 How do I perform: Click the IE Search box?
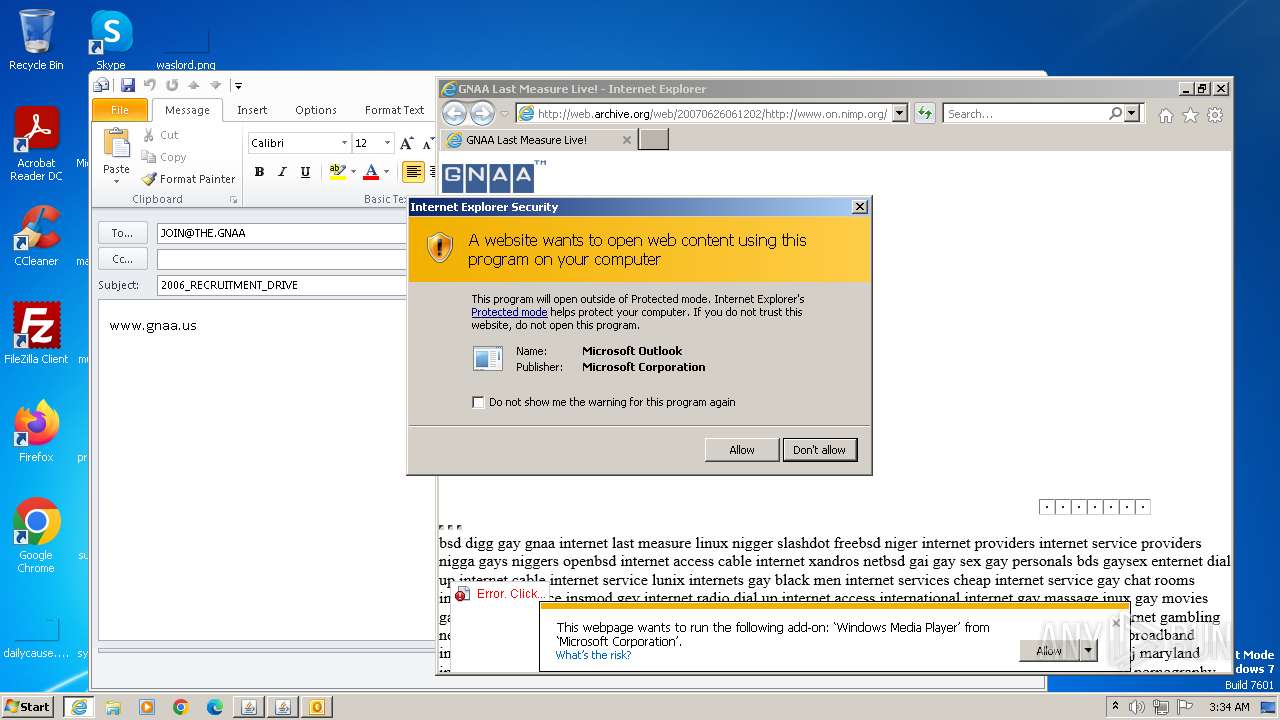point(1026,114)
